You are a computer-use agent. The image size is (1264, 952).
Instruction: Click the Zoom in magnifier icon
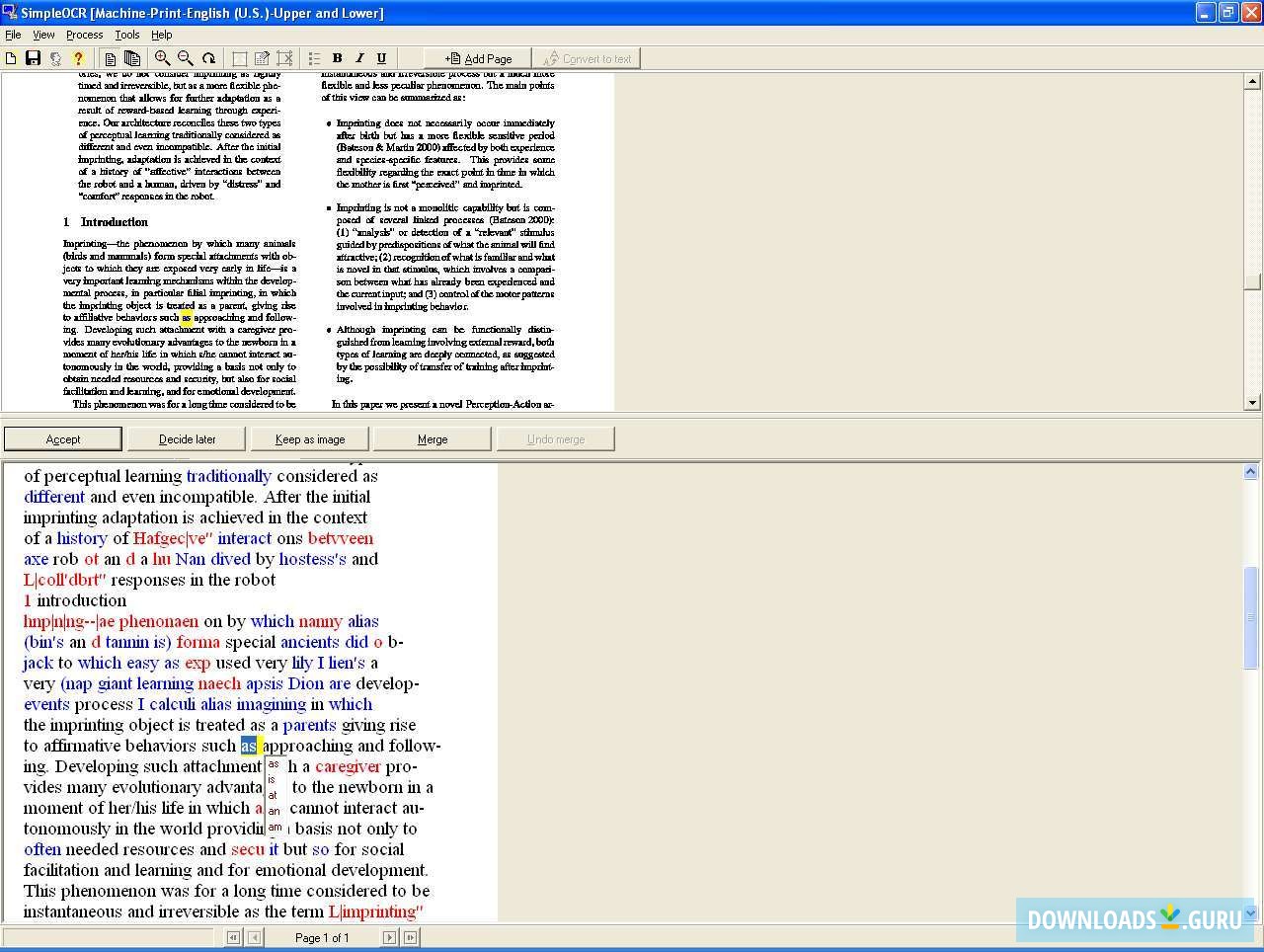pyautogui.click(x=163, y=59)
